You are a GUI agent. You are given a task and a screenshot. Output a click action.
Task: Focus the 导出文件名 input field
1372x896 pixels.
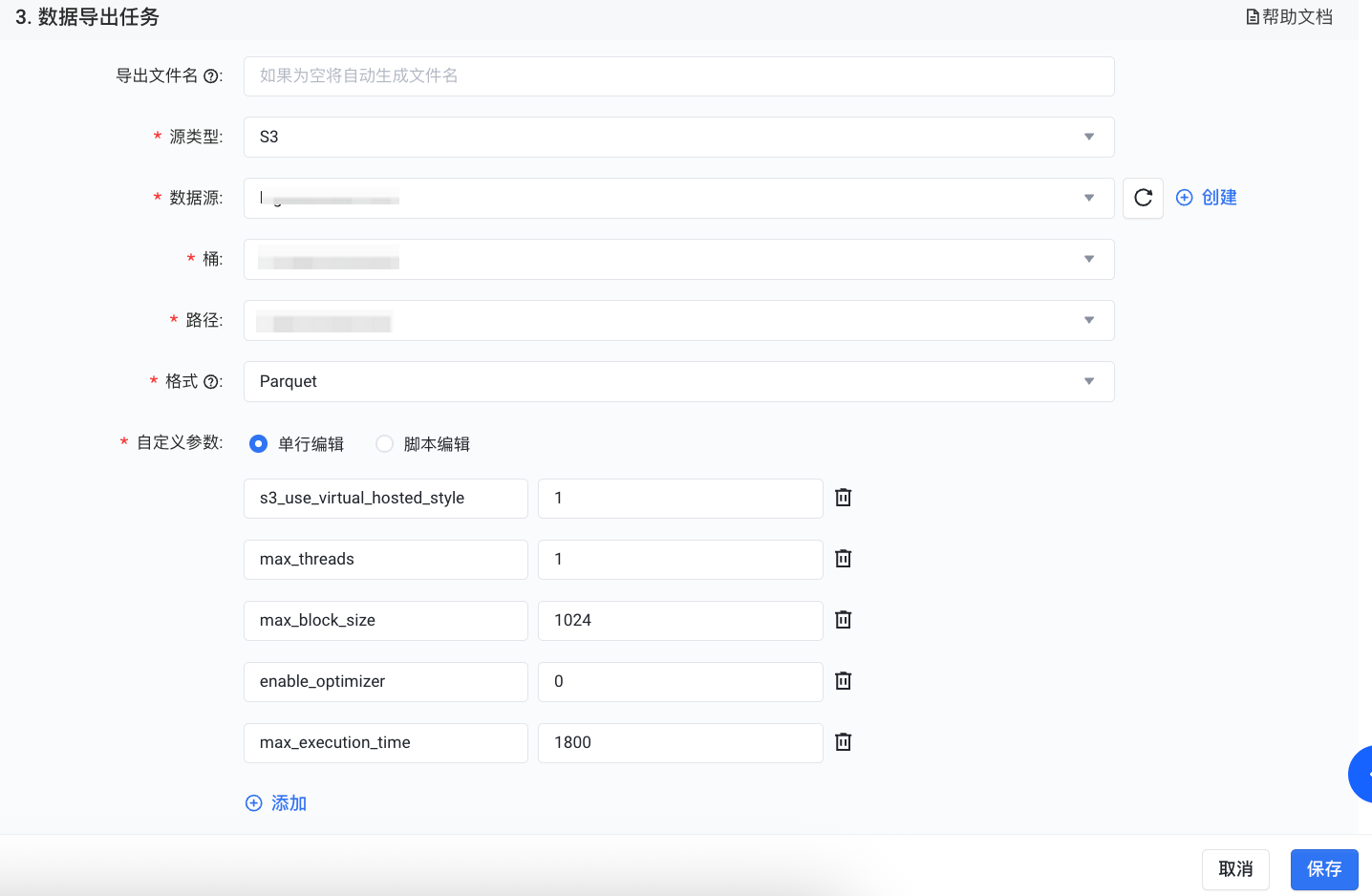(x=678, y=76)
